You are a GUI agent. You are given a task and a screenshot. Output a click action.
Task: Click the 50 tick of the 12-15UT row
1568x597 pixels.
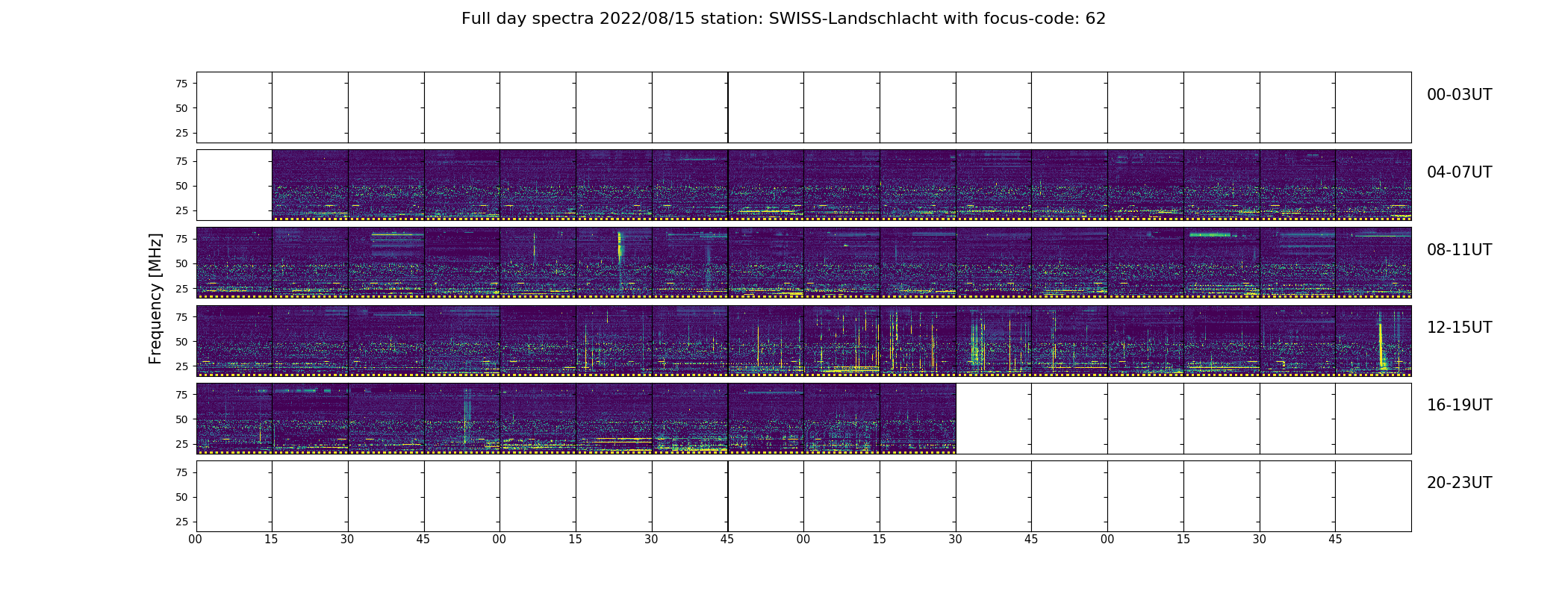(181, 342)
